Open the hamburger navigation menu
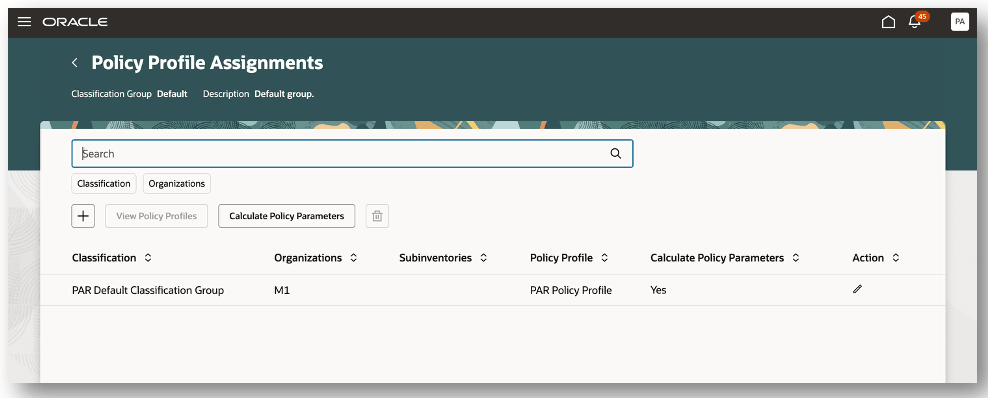 click(25, 22)
